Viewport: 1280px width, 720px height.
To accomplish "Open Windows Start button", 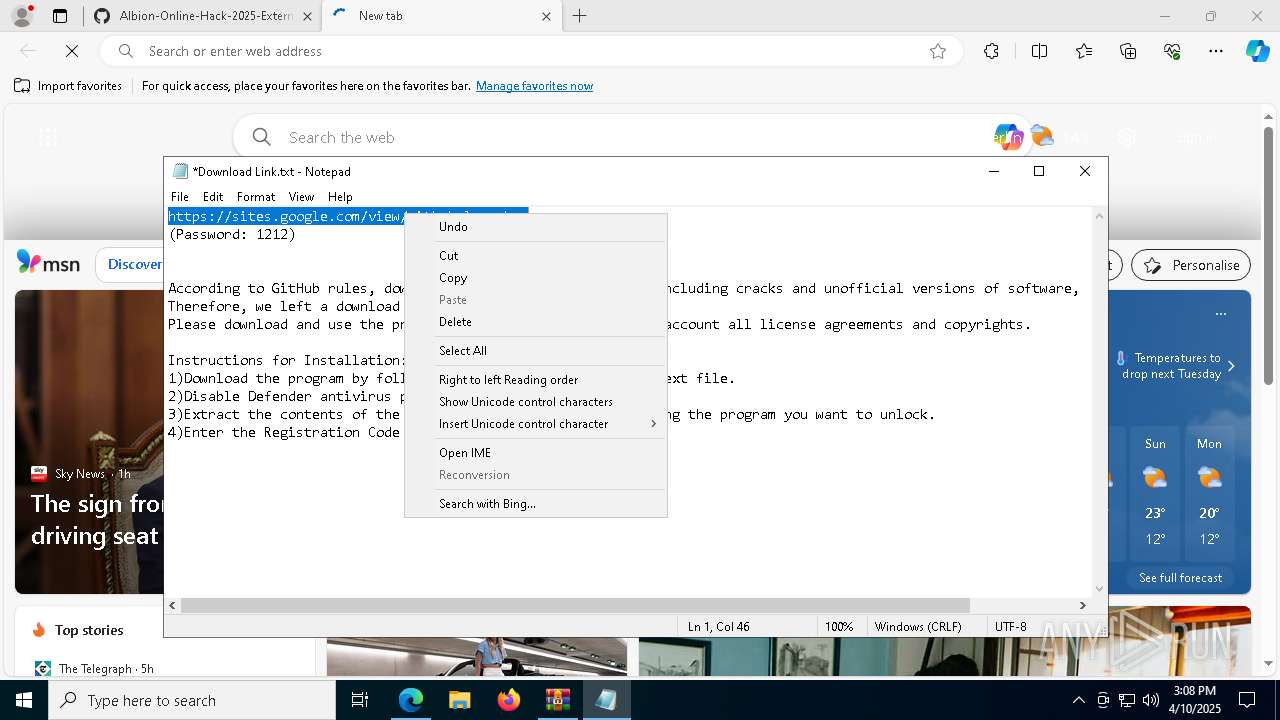I will coord(24,700).
